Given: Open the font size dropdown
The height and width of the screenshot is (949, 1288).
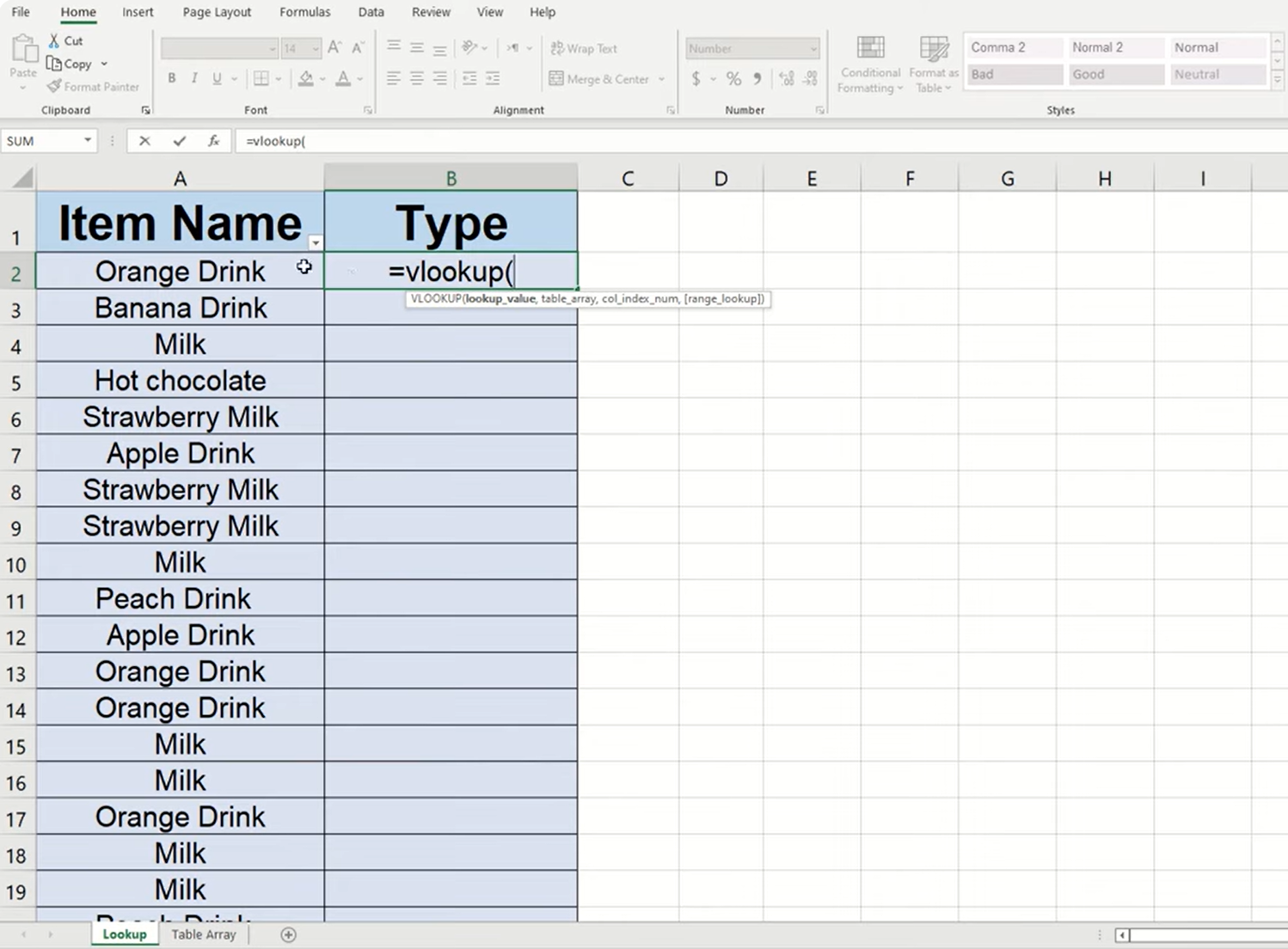Looking at the screenshot, I should tap(316, 49).
